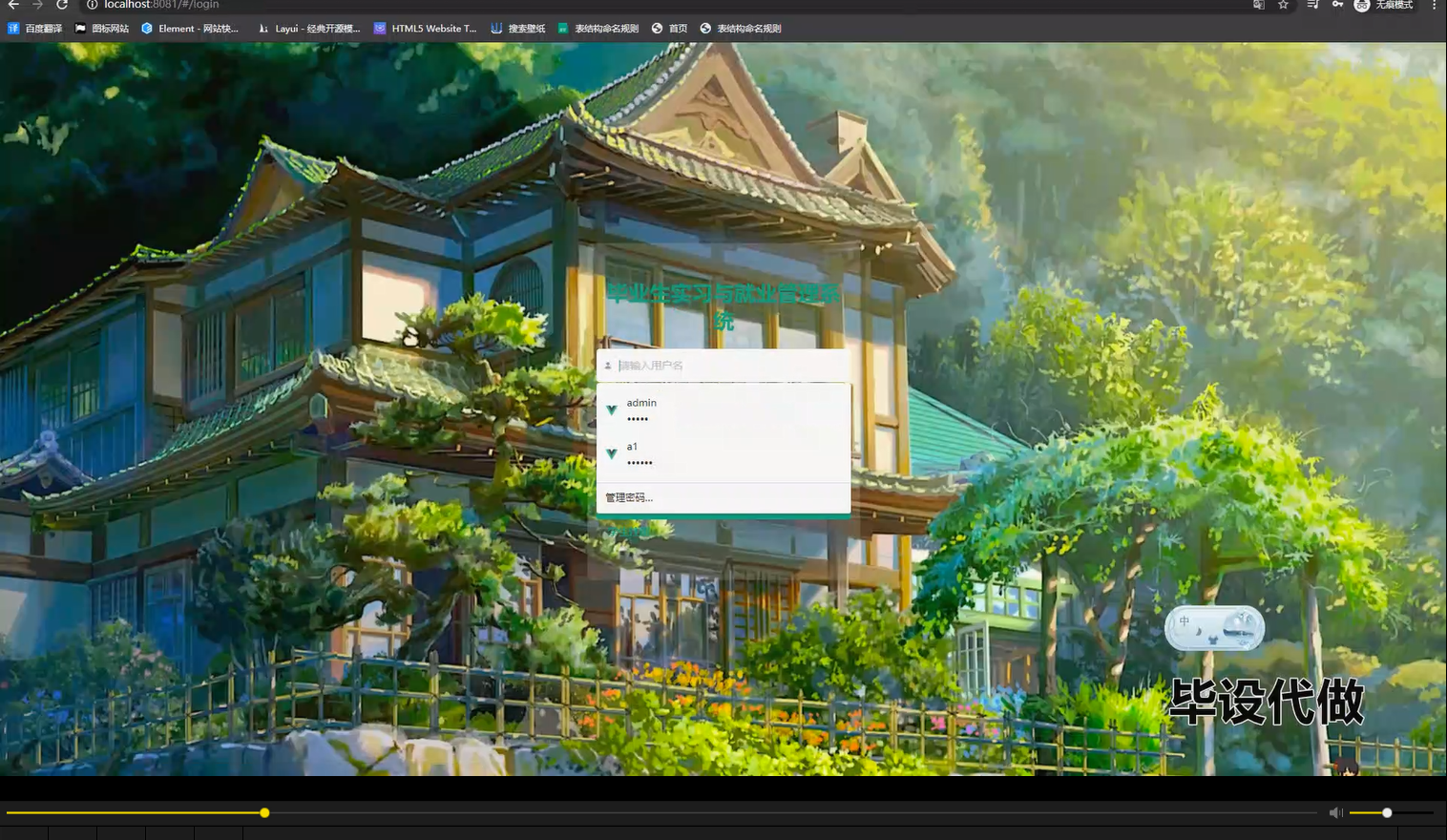This screenshot has height=840, width=1447.
Task: Open the browser extensions menu
Action: point(1311,6)
